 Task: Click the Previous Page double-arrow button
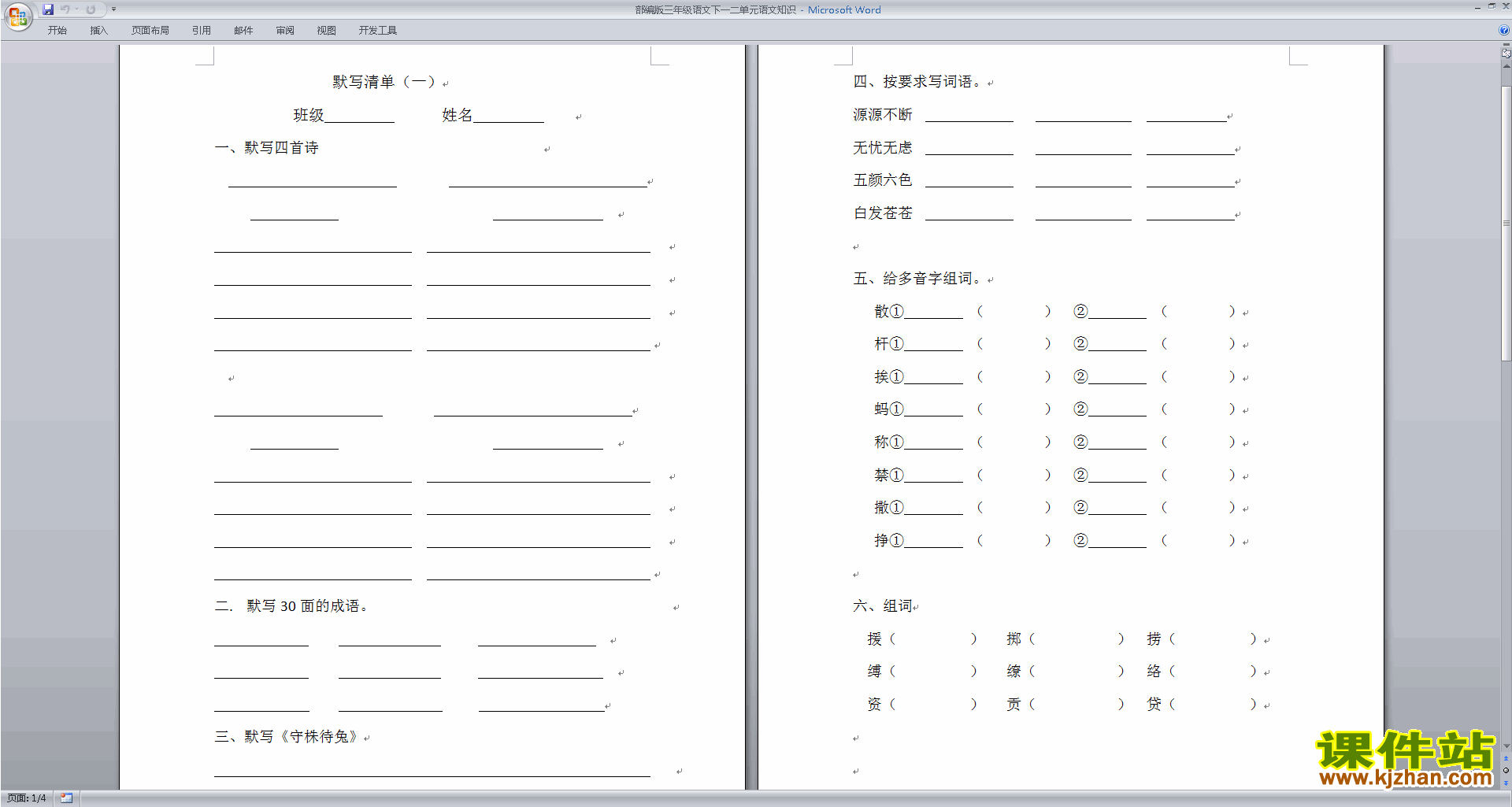pos(1506,759)
